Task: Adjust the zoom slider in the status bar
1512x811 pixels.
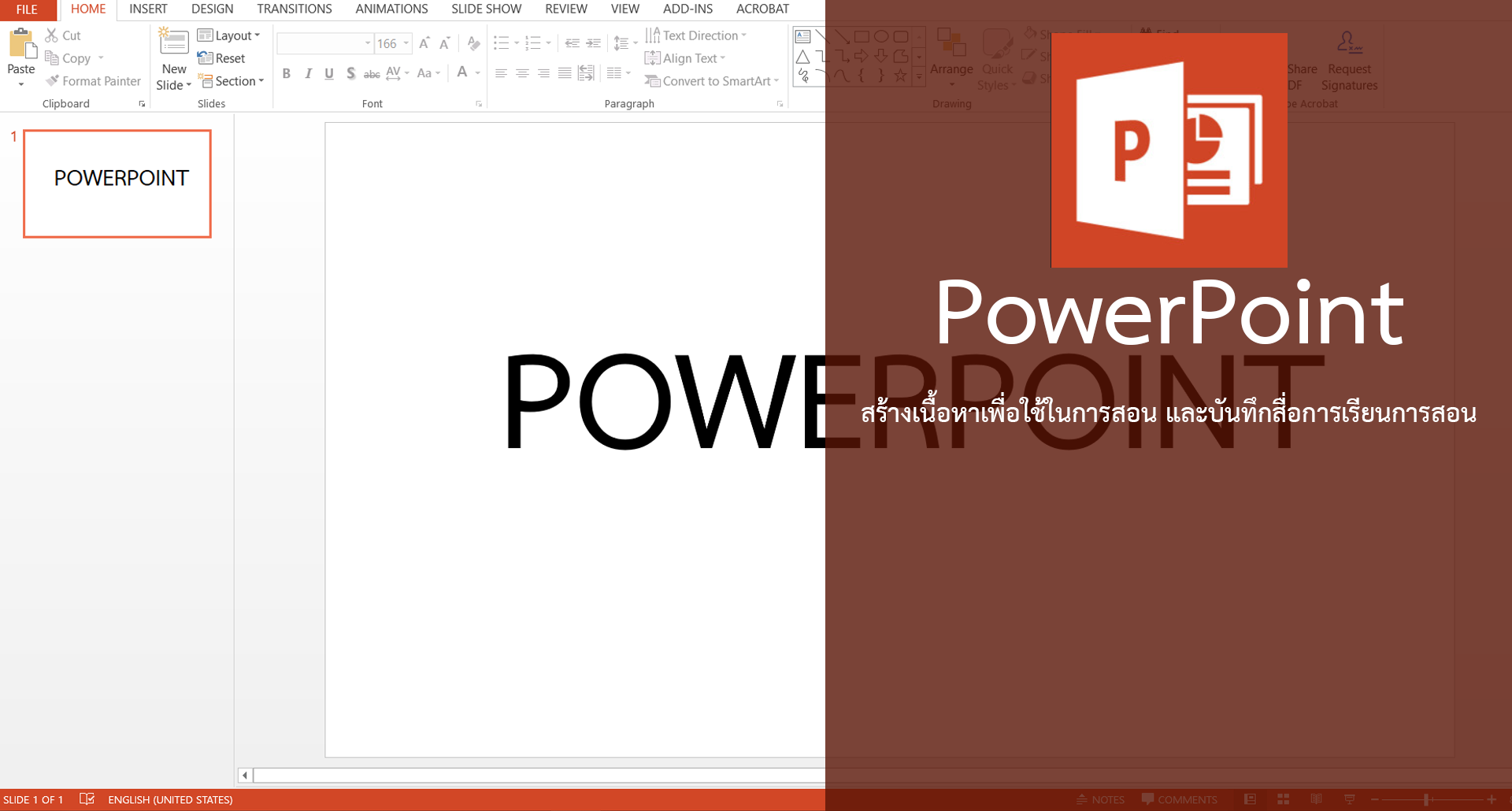Action: click(x=1425, y=799)
